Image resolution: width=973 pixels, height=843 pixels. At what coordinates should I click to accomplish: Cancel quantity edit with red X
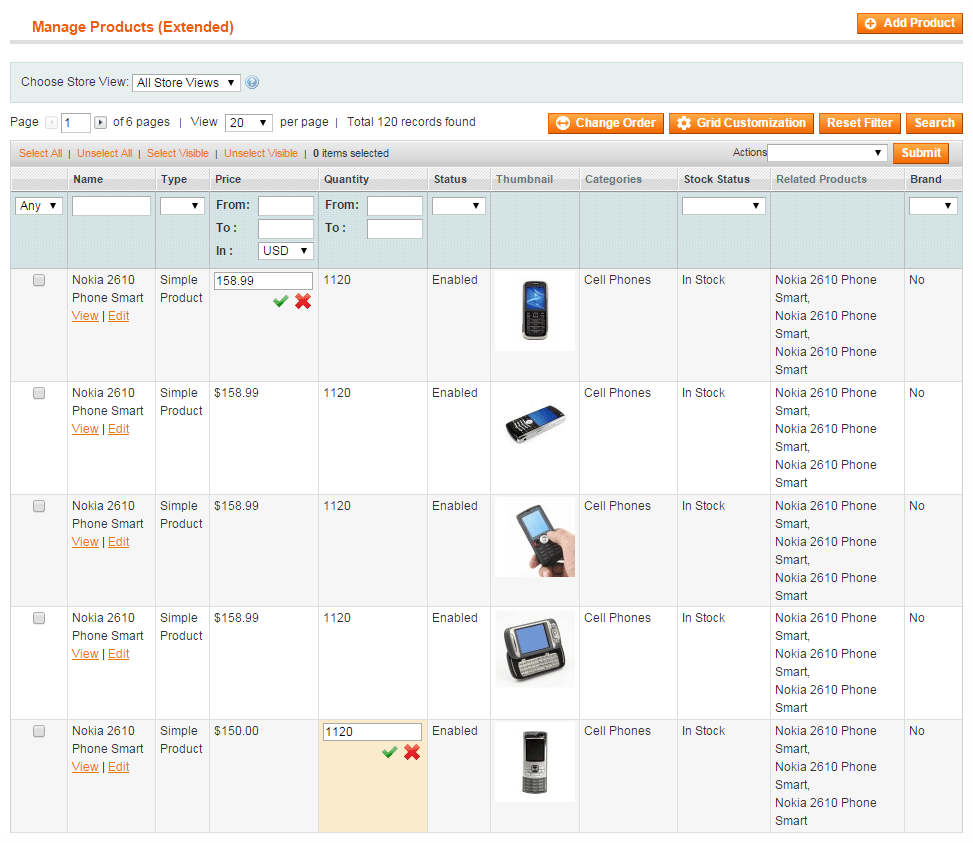(412, 752)
